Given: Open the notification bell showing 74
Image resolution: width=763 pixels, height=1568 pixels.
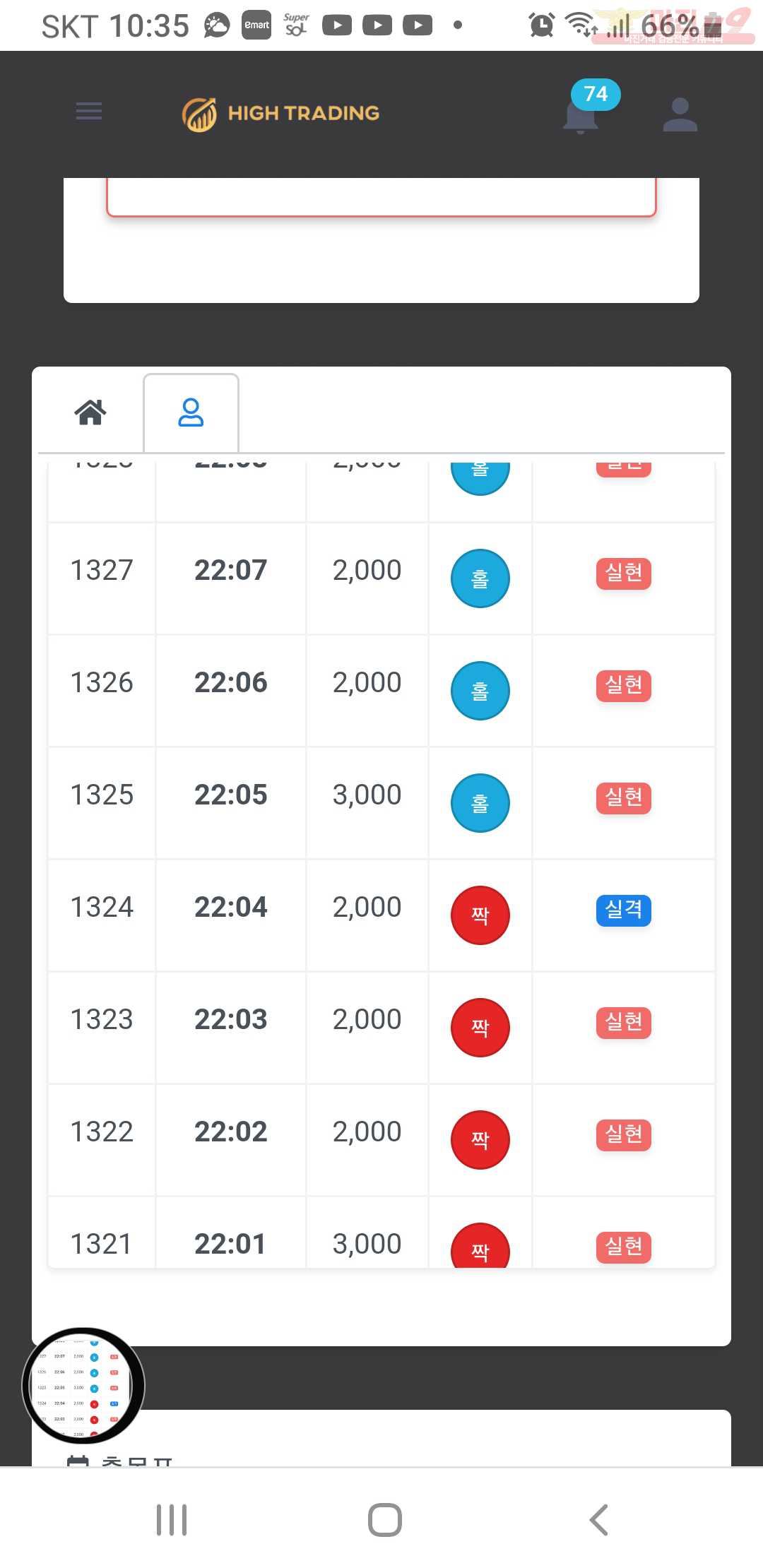Looking at the screenshot, I should (x=582, y=113).
